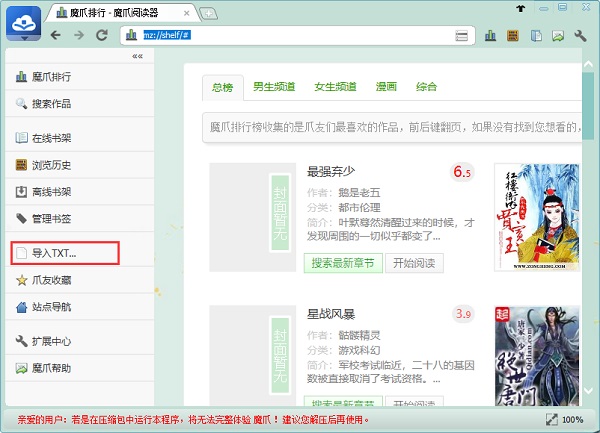Click 开始阅读 button for 最强弃少
600x433 pixels.
pos(414,263)
